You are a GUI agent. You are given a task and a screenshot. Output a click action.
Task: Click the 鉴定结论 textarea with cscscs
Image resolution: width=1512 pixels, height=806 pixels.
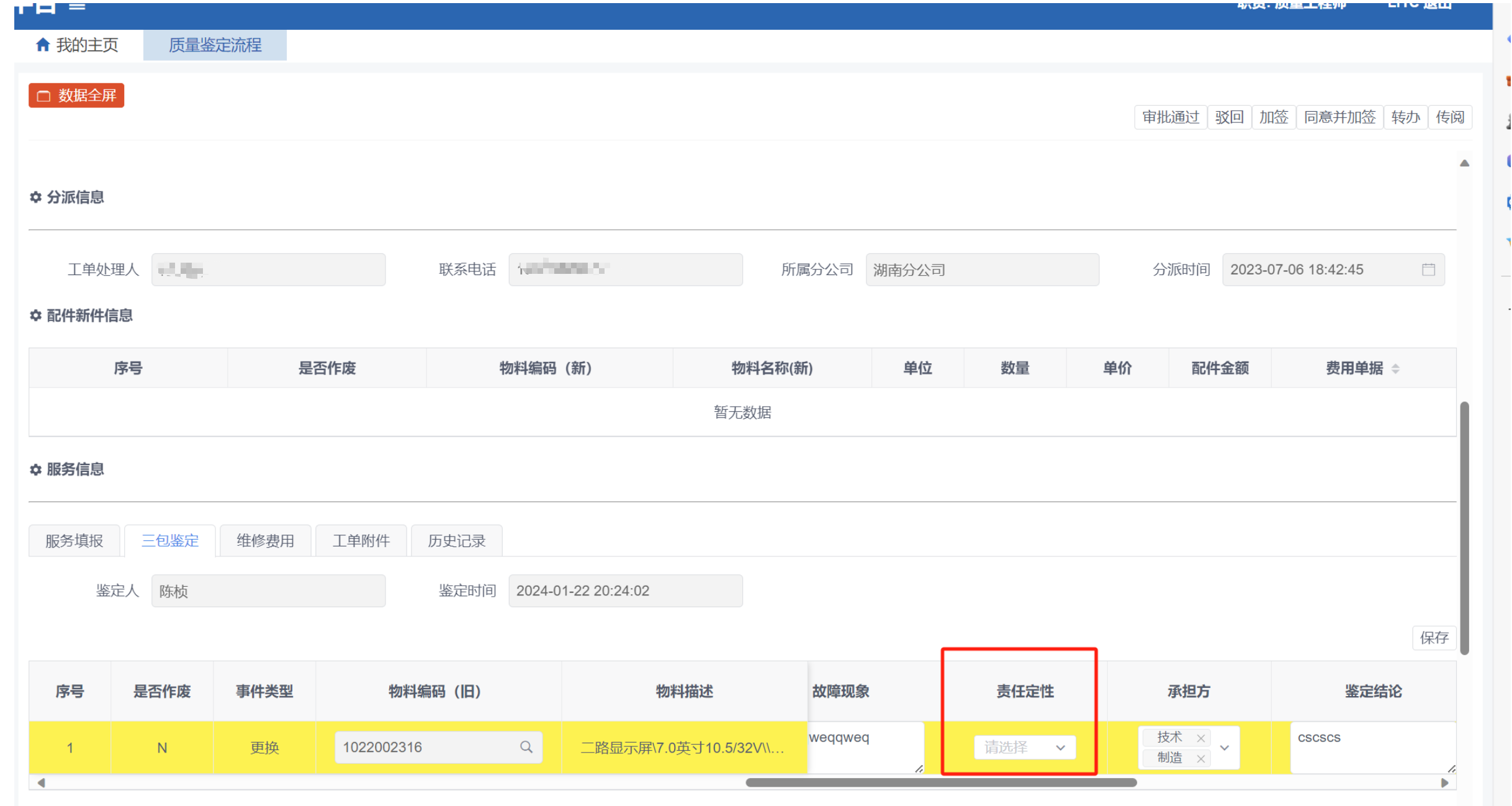pos(1373,748)
